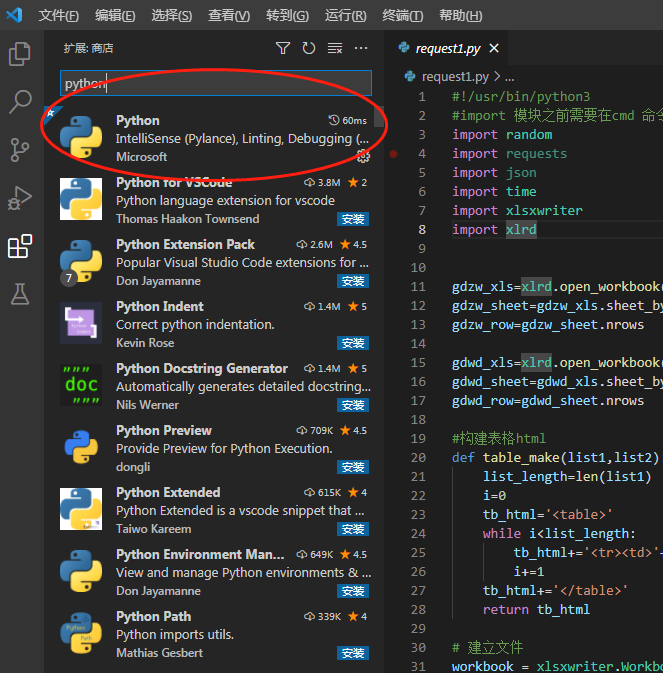Filter extensions with the funnel icon
Image resolution: width=663 pixels, height=673 pixels.
283,48
